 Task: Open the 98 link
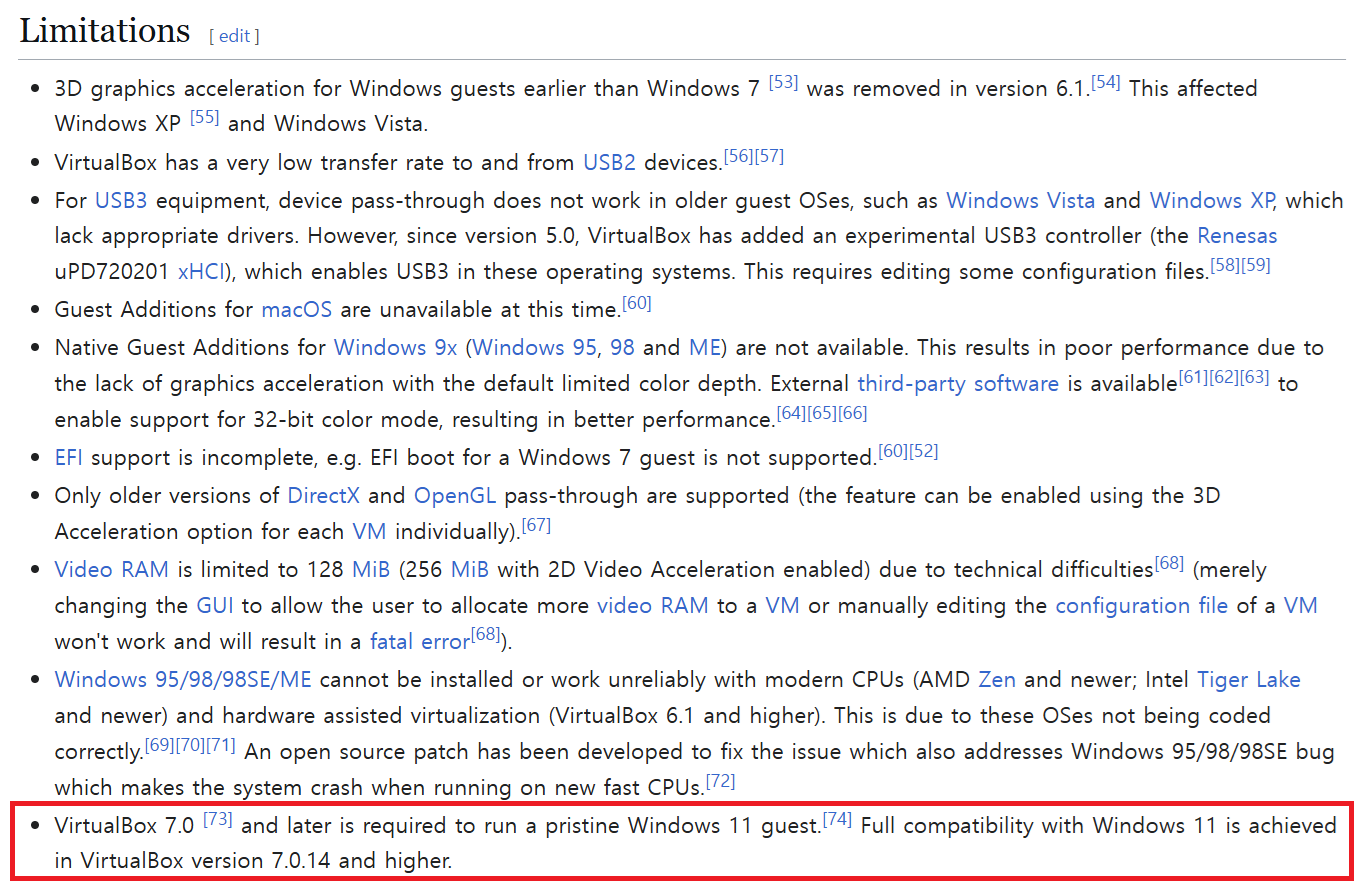click(622, 348)
